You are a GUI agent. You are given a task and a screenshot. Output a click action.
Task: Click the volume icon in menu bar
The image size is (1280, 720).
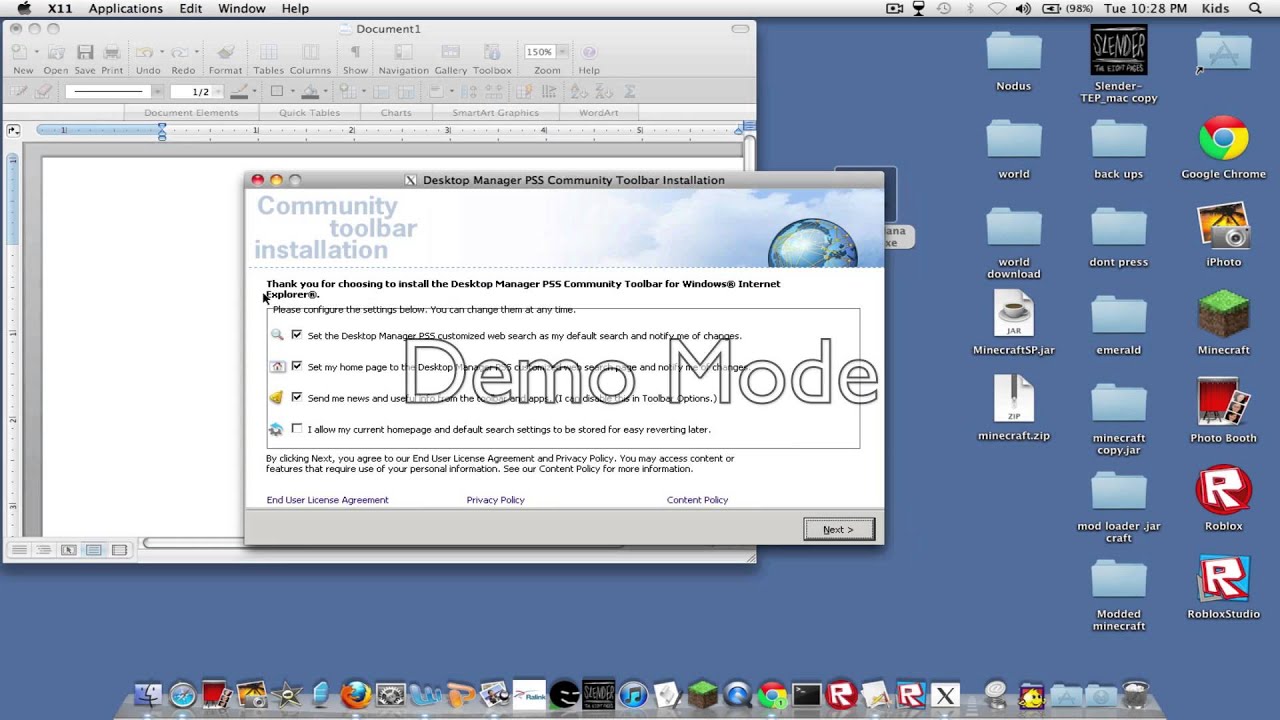pyautogui.click(x=1023, y=8)
